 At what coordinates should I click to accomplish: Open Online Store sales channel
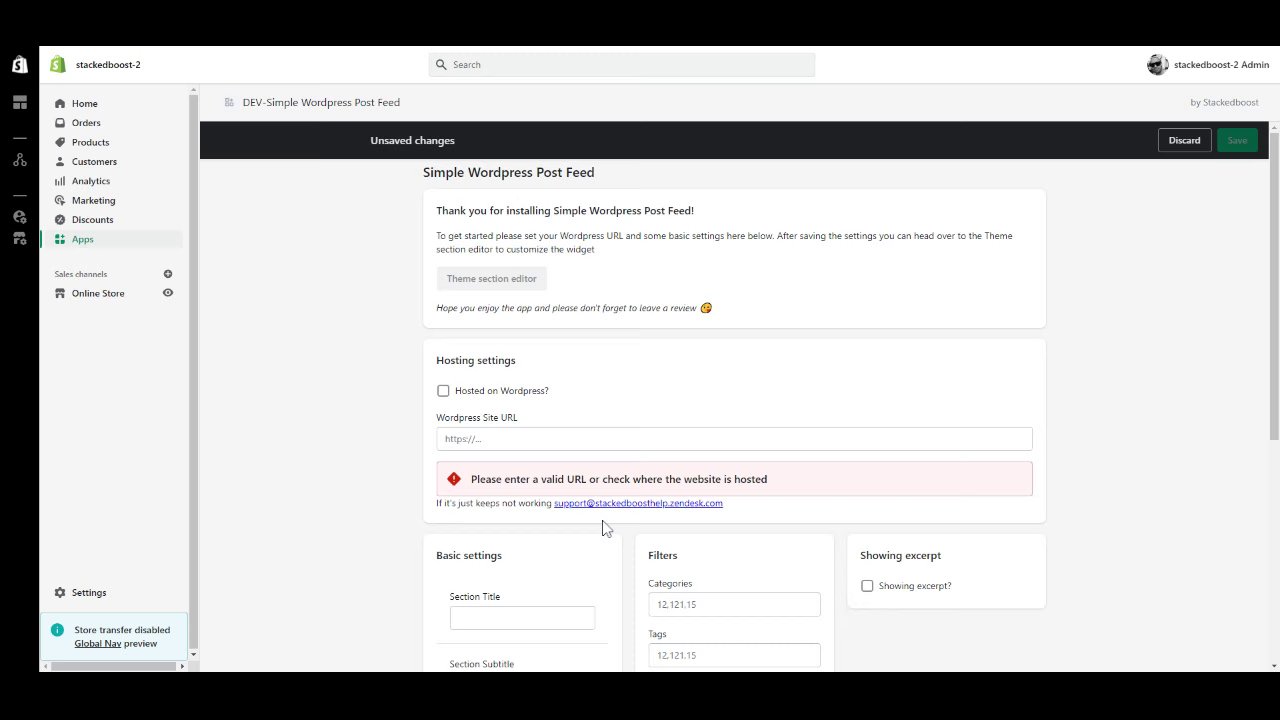tap(98, 293)
